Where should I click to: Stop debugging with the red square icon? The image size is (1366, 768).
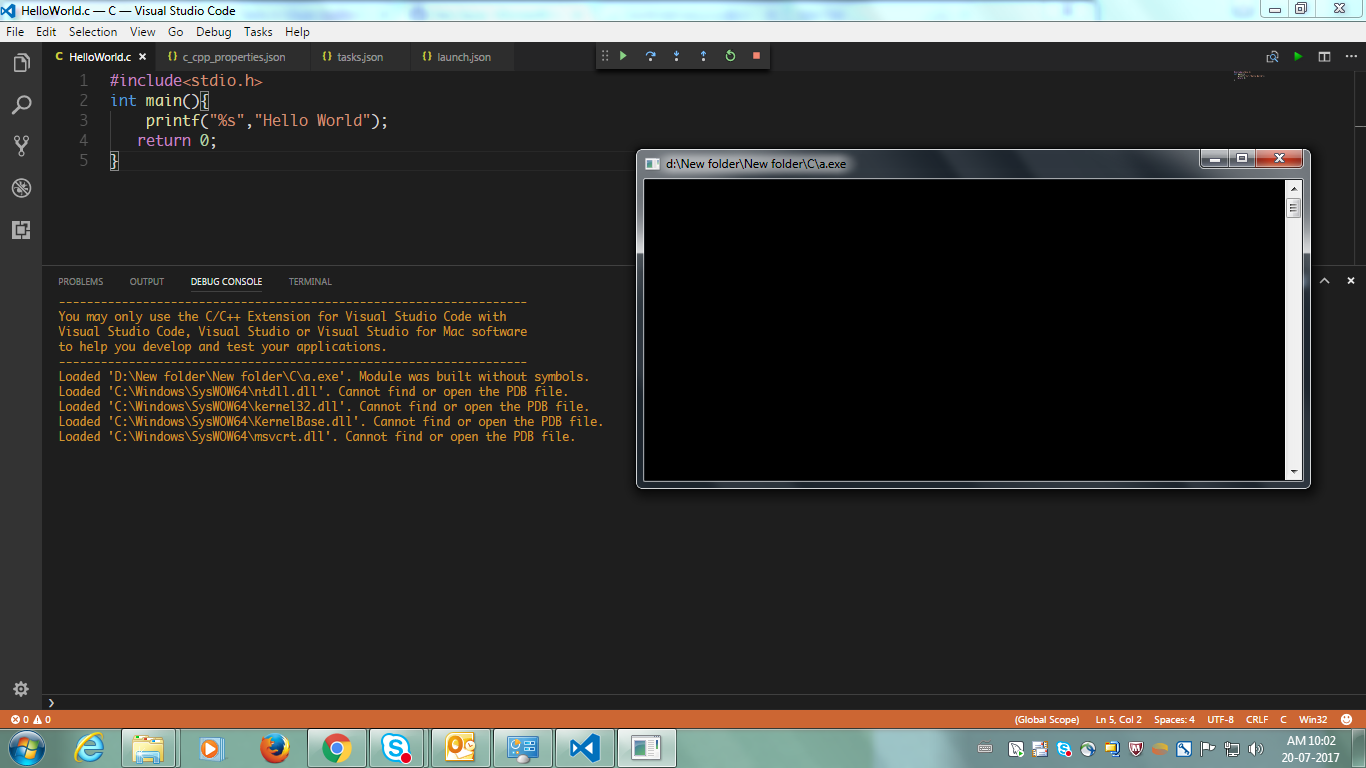[756, 56]
